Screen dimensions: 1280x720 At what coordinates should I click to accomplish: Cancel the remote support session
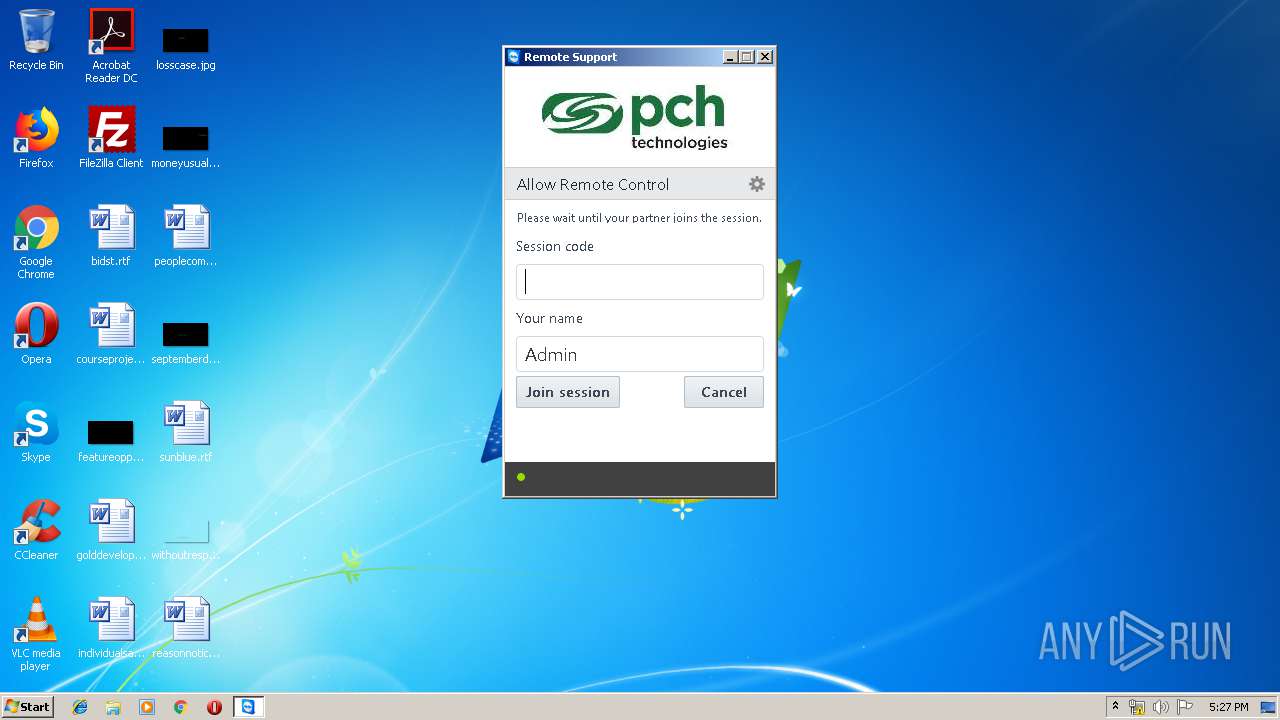point(724,392)
